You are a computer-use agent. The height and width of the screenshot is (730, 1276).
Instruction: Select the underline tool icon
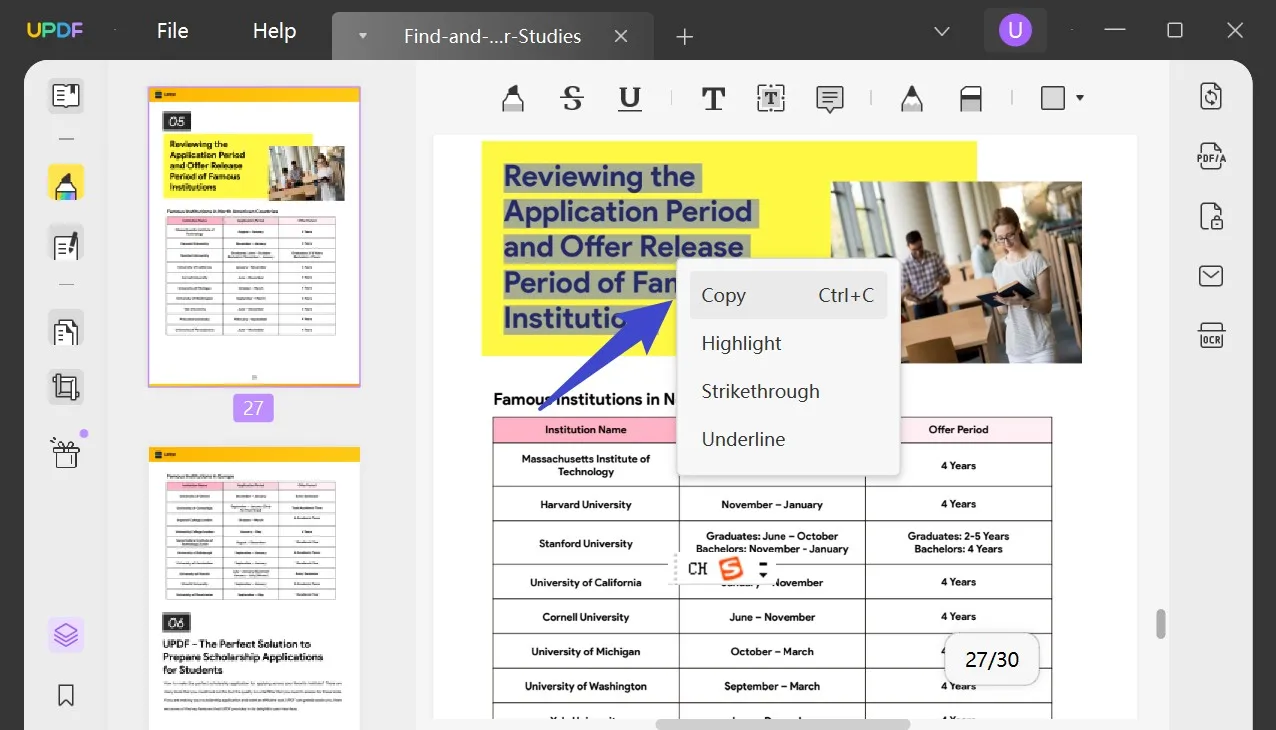point(629,98)
